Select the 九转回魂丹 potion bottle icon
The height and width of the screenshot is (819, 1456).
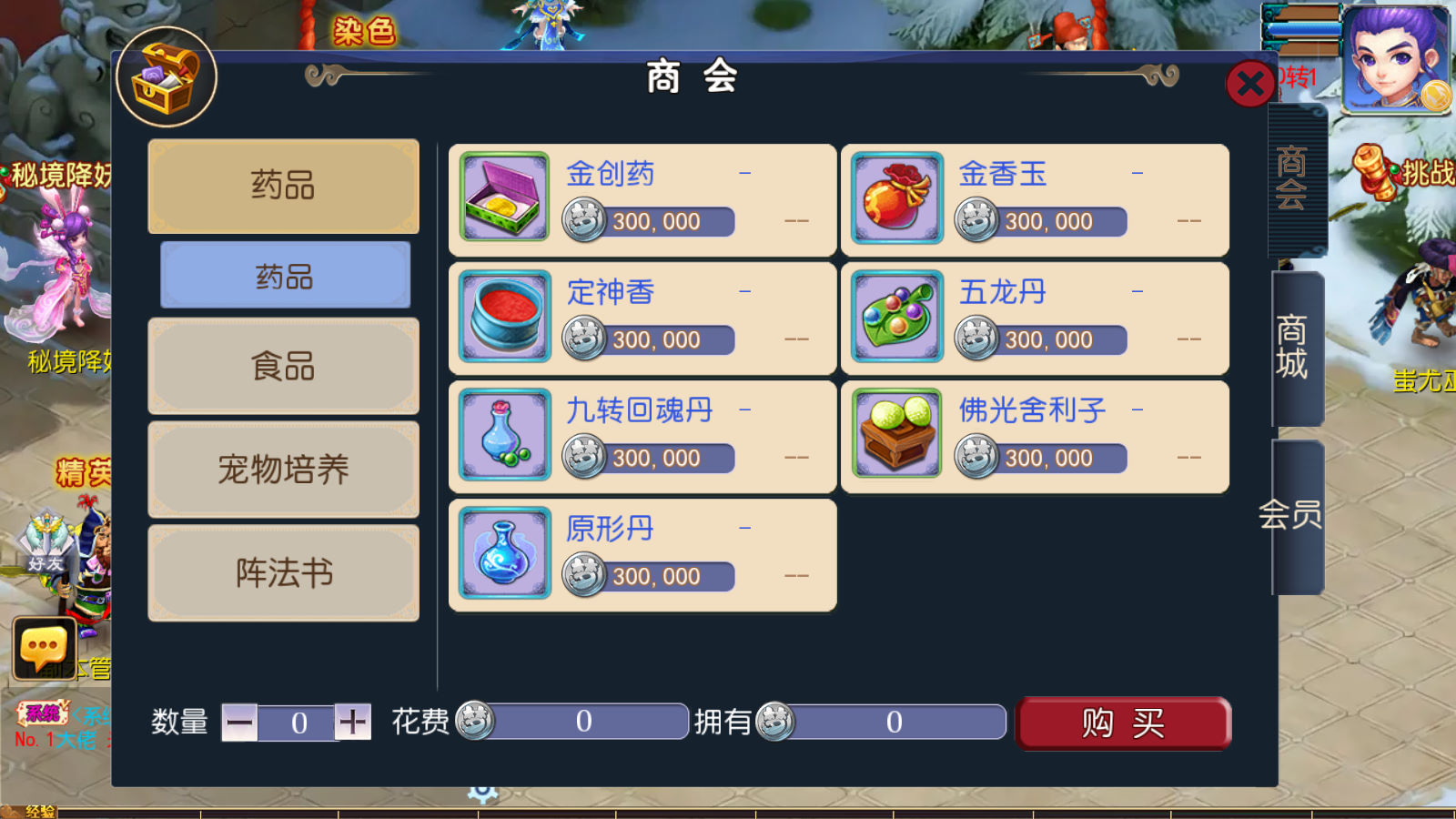click(504, 433)
